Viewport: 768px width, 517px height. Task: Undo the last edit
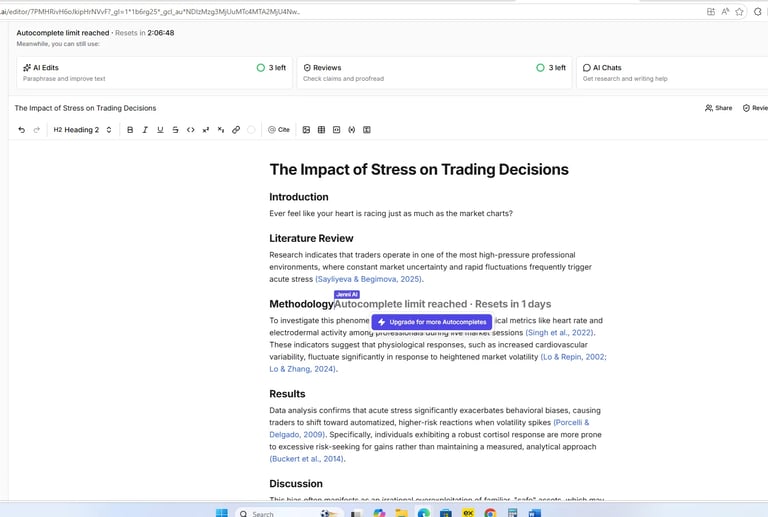click(22, 130)
